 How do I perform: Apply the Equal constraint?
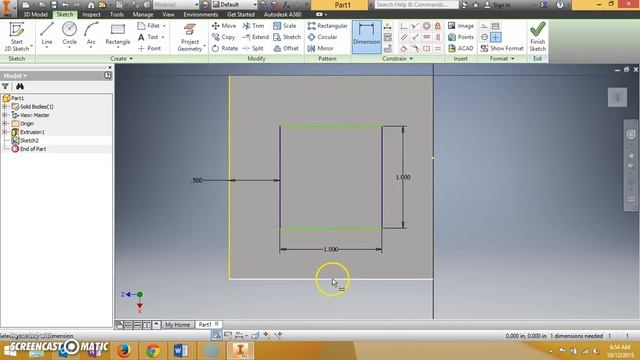pyautogui.click(x=438, y=48)
